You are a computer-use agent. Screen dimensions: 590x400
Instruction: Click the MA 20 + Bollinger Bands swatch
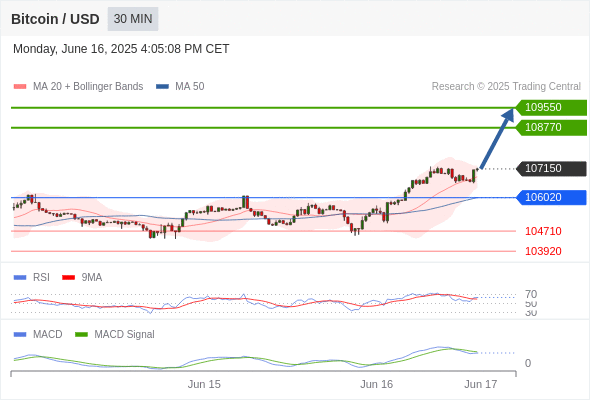[20, 87]
